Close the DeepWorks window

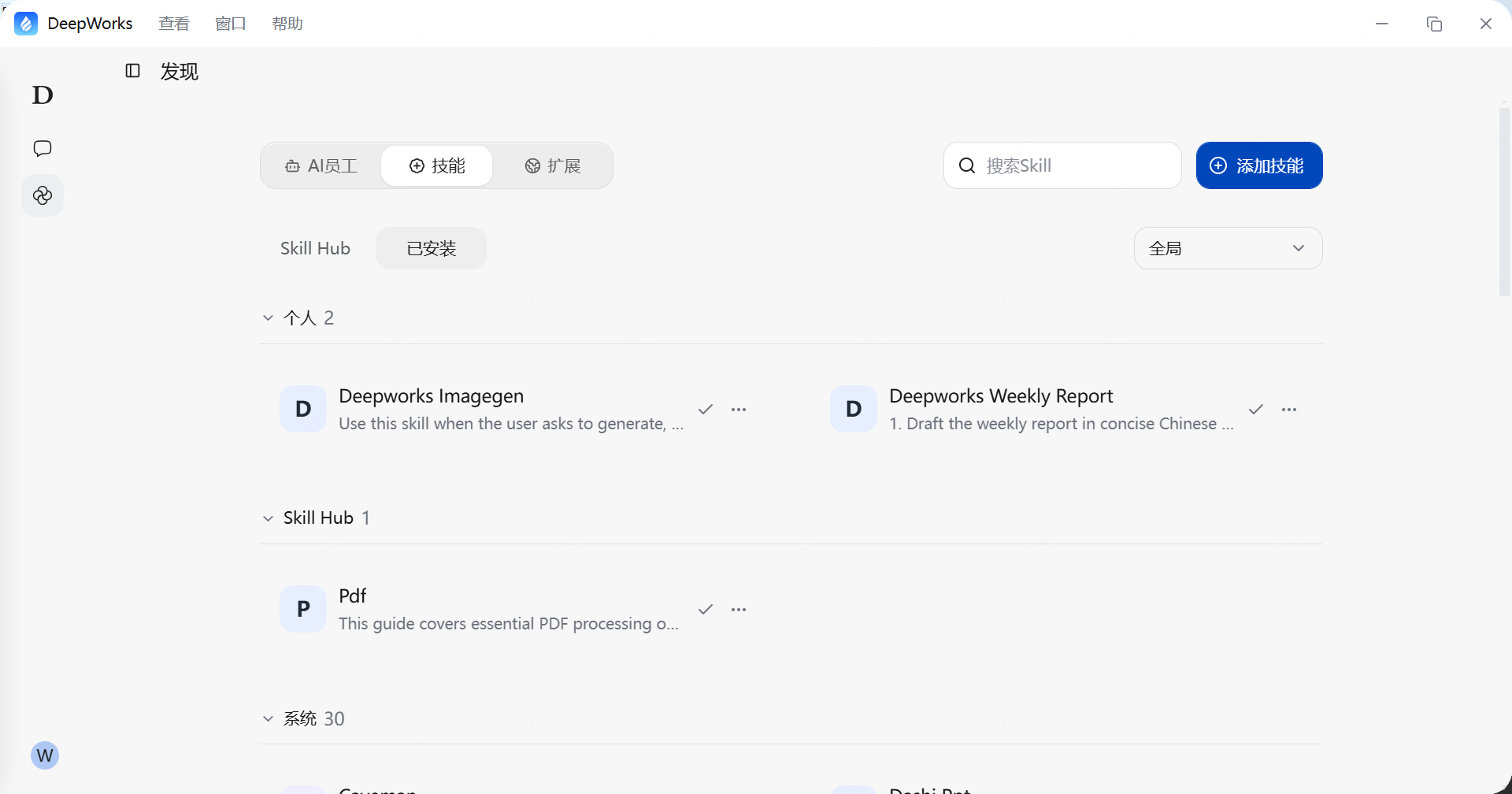click(1486, 24)
